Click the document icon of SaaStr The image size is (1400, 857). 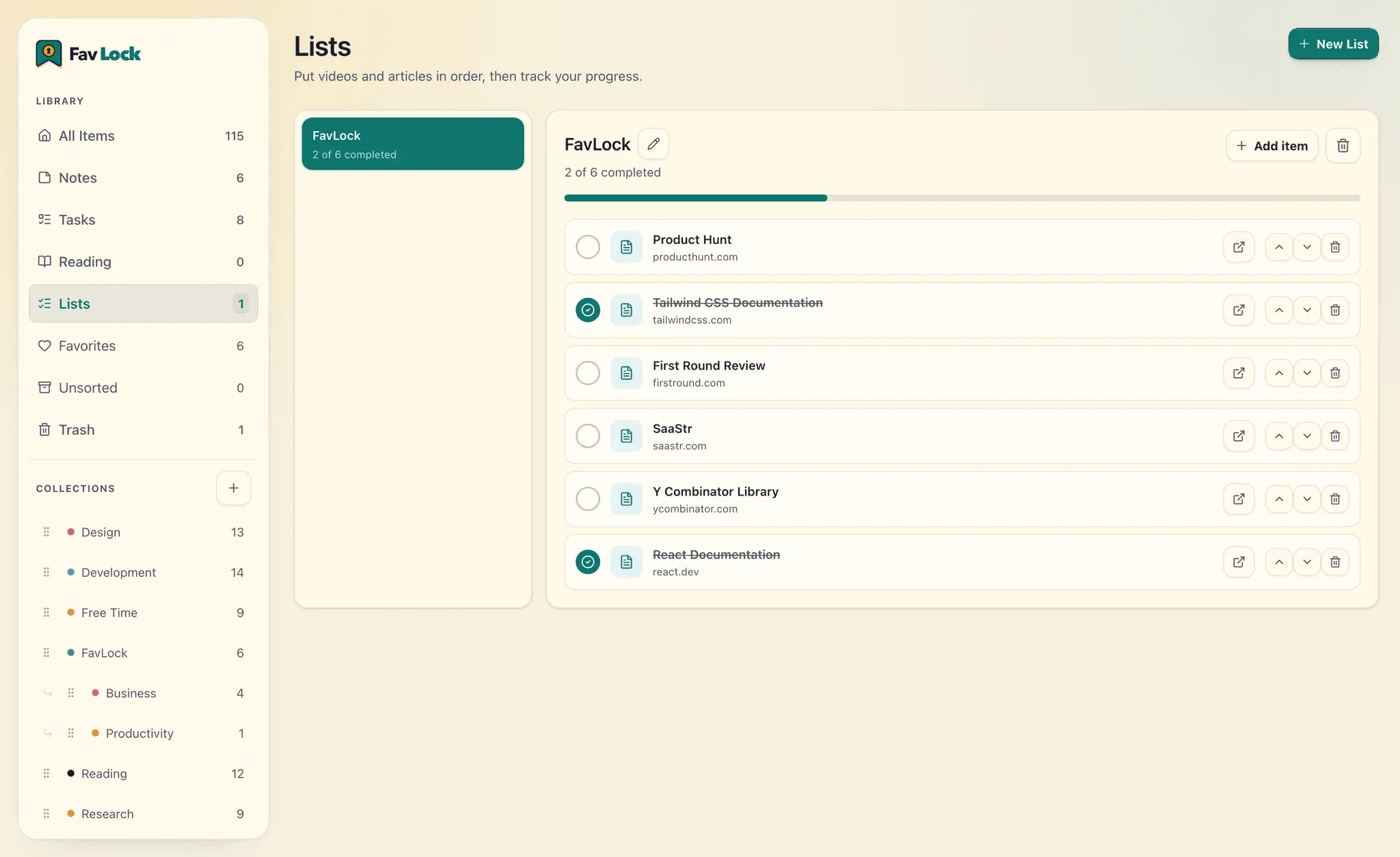tap(626, 436)
